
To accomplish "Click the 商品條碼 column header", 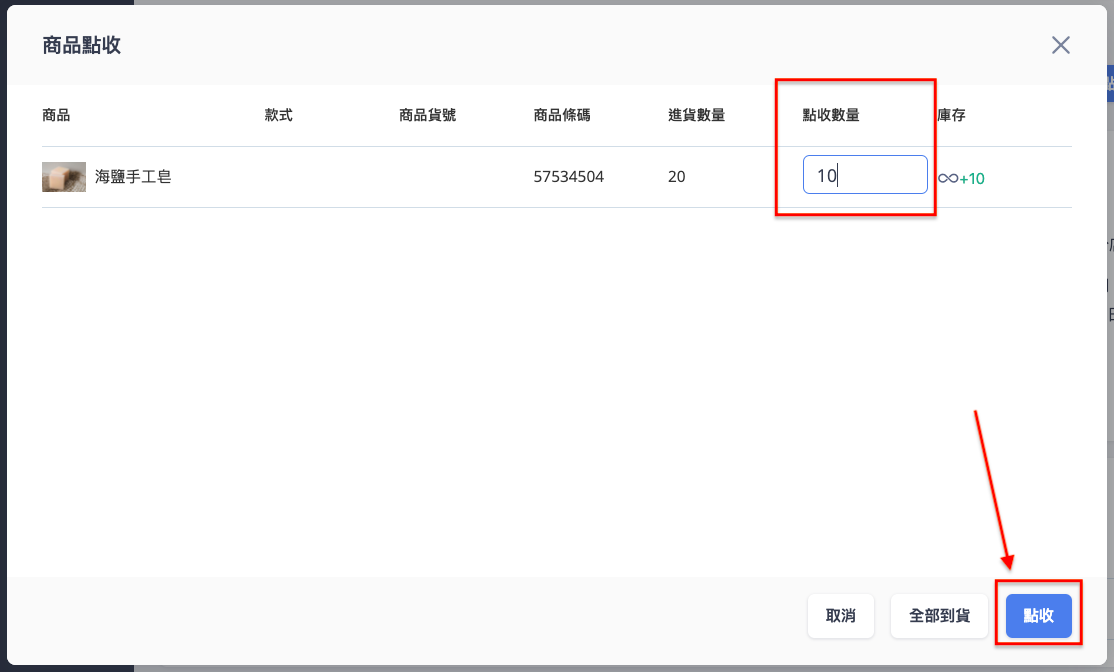I will pyautogui.click(x=562, y=115).
